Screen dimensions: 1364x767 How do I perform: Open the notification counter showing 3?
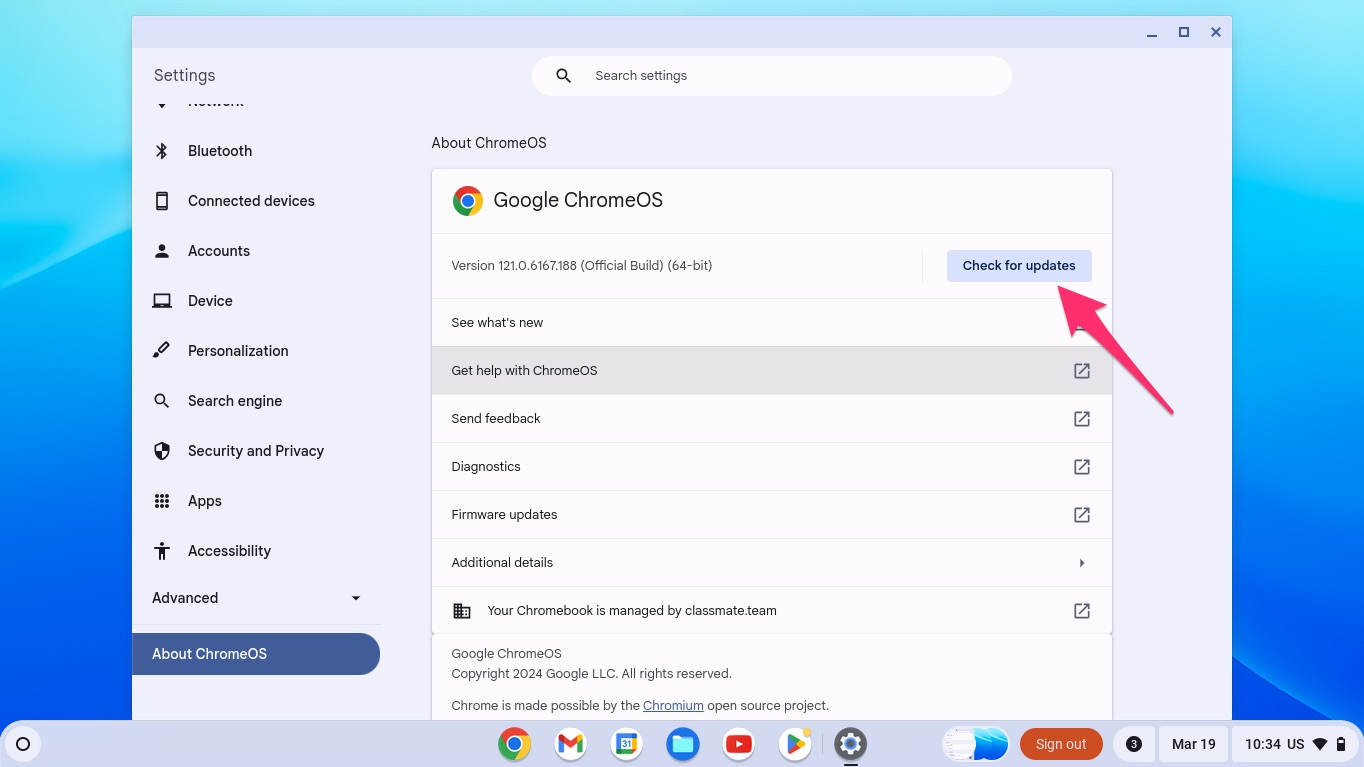pyautogui.click(x=1134, y=744)
